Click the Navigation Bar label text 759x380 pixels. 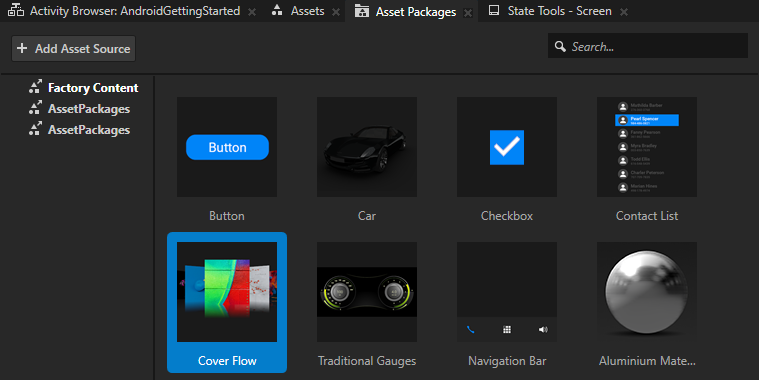click(507, 361)
